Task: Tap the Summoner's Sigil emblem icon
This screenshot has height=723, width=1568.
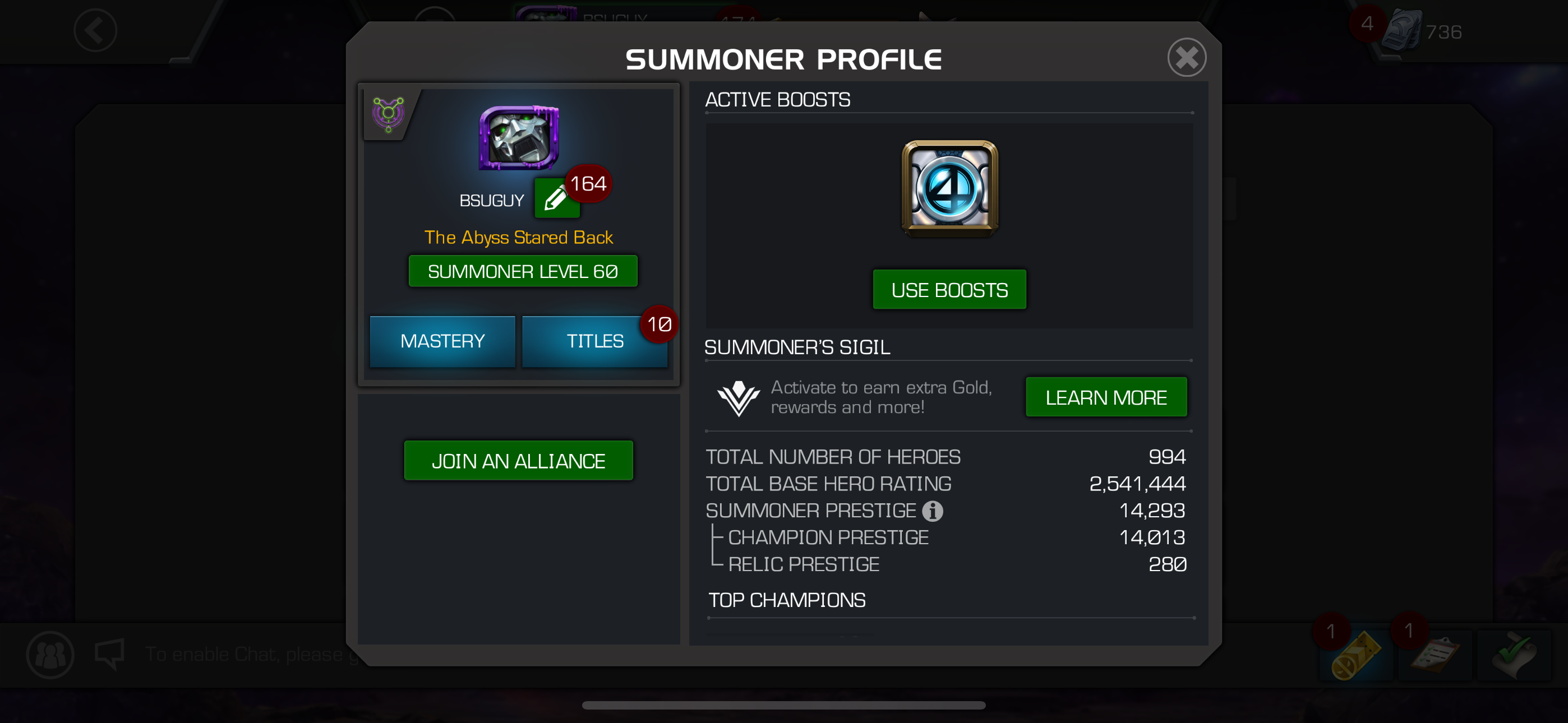Action: tap(739, 398)
